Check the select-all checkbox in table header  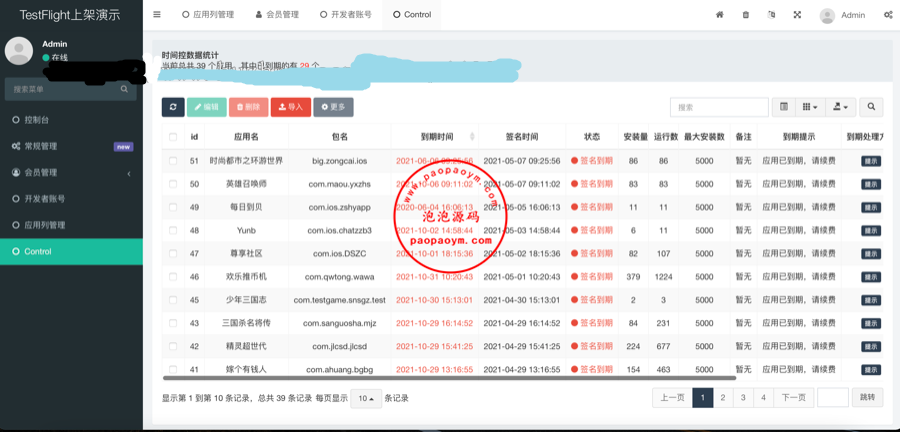[x=173, y=137]
